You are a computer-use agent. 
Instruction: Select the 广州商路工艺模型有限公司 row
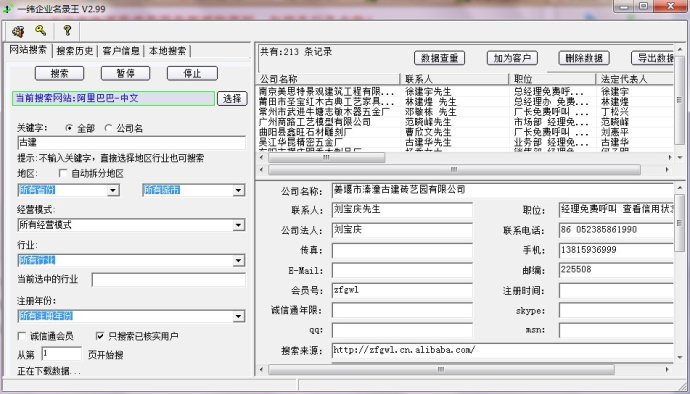point(465,122)
